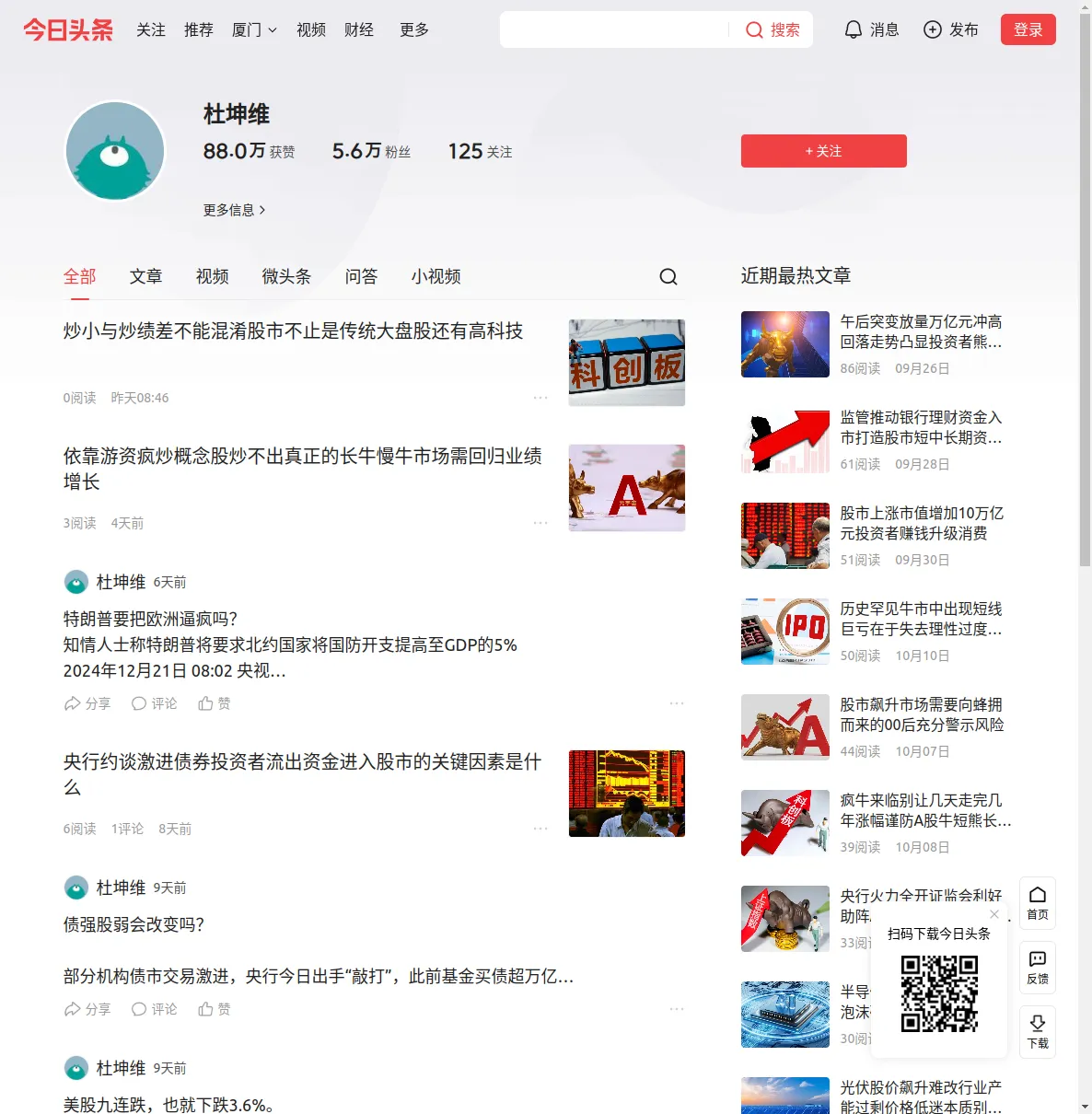Viewport: 1092px width, 1114px height.
Task: Click the search magnifier 搜索 button
Action: [773, 29]
